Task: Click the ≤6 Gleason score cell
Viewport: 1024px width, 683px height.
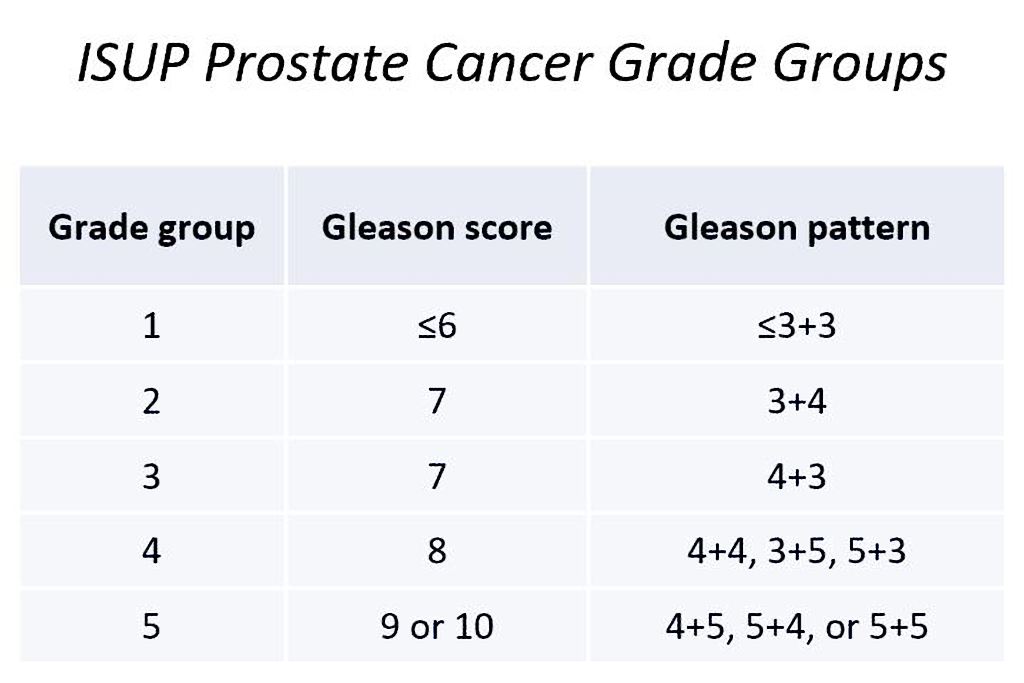Action: (437, 325)
